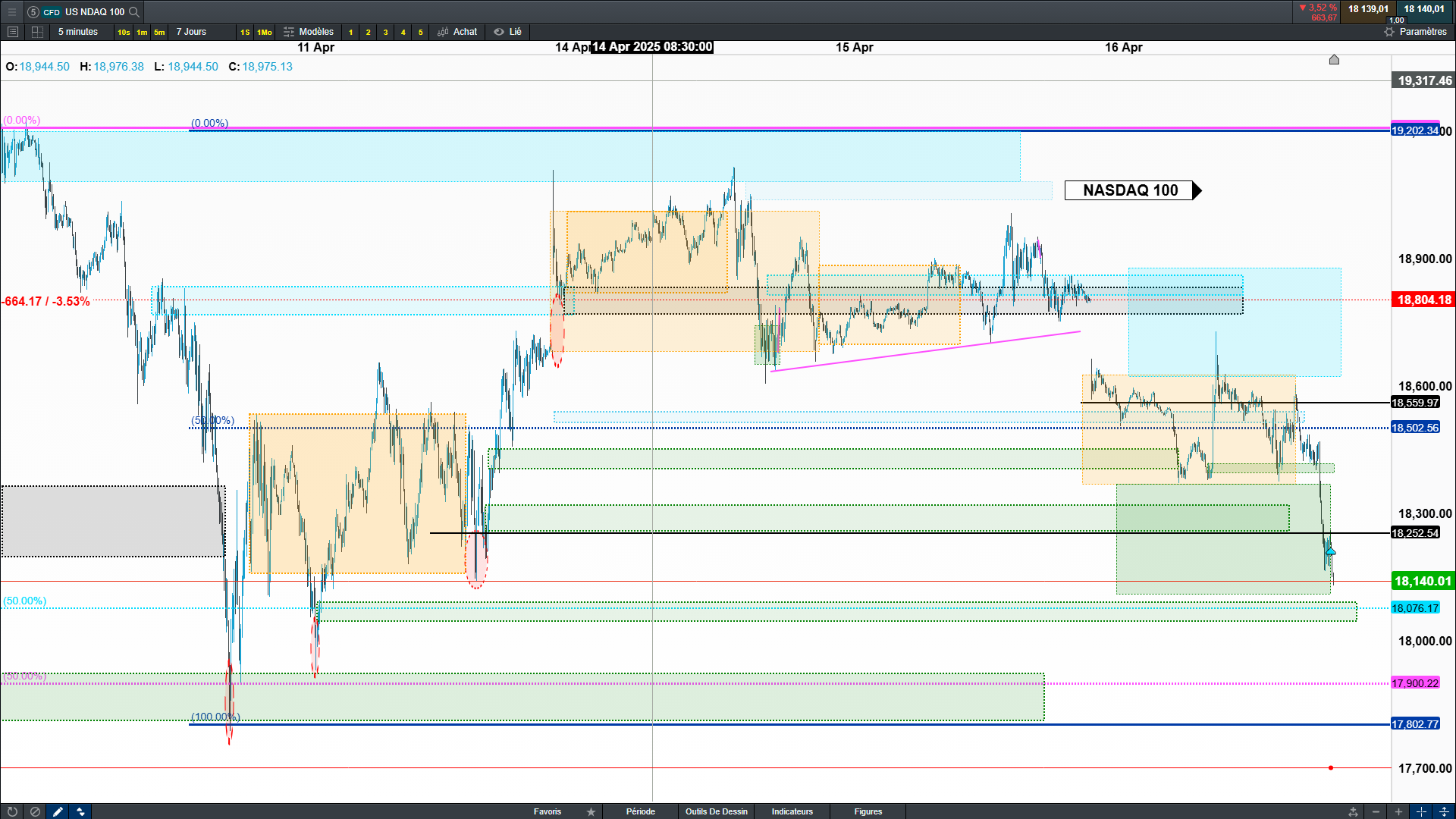Open the chart layout grid icon
The height and width of the screenshot is (819, 1456).
[x=37, y=32]
